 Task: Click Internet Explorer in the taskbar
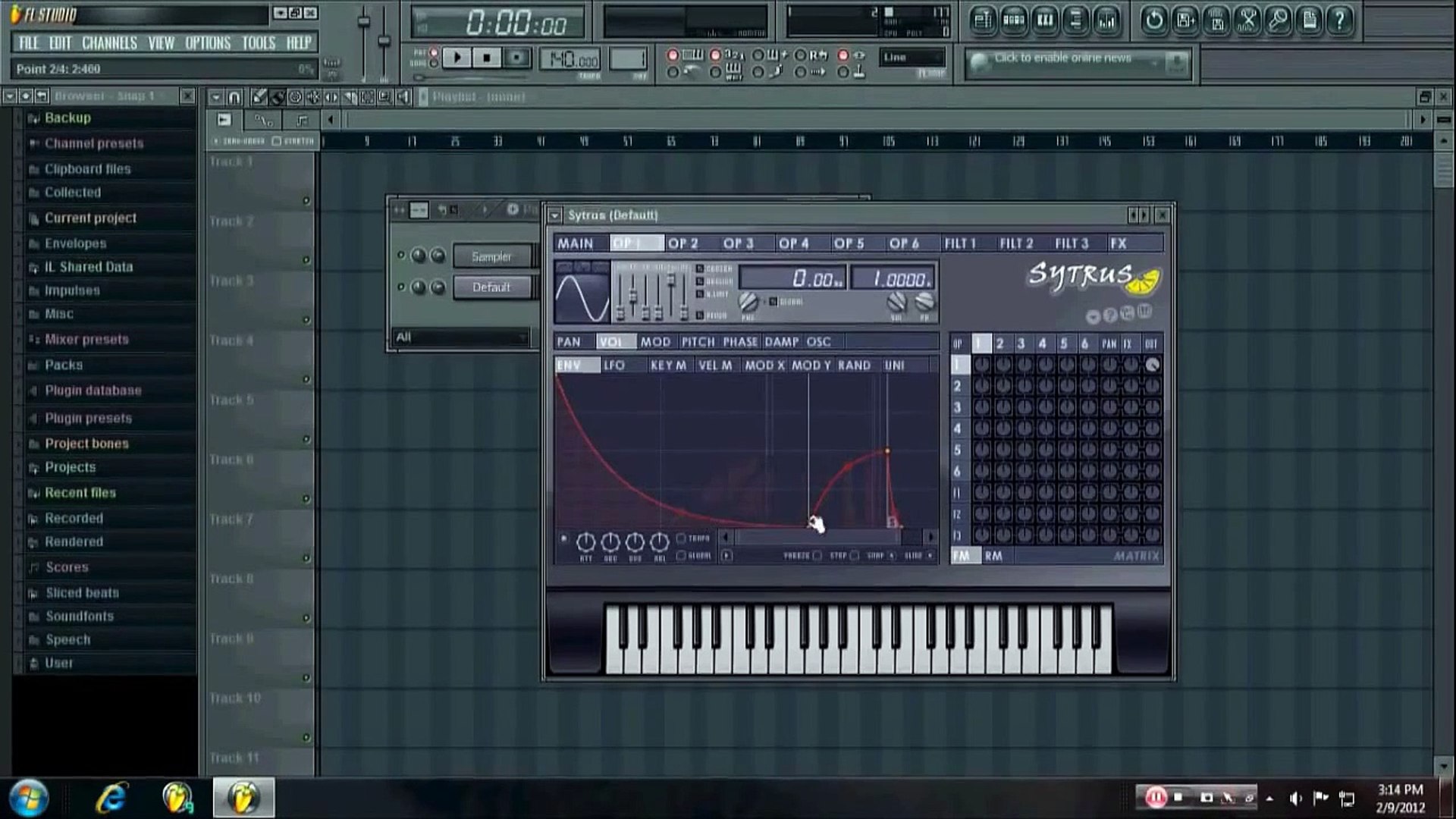(x=111, y=798)
